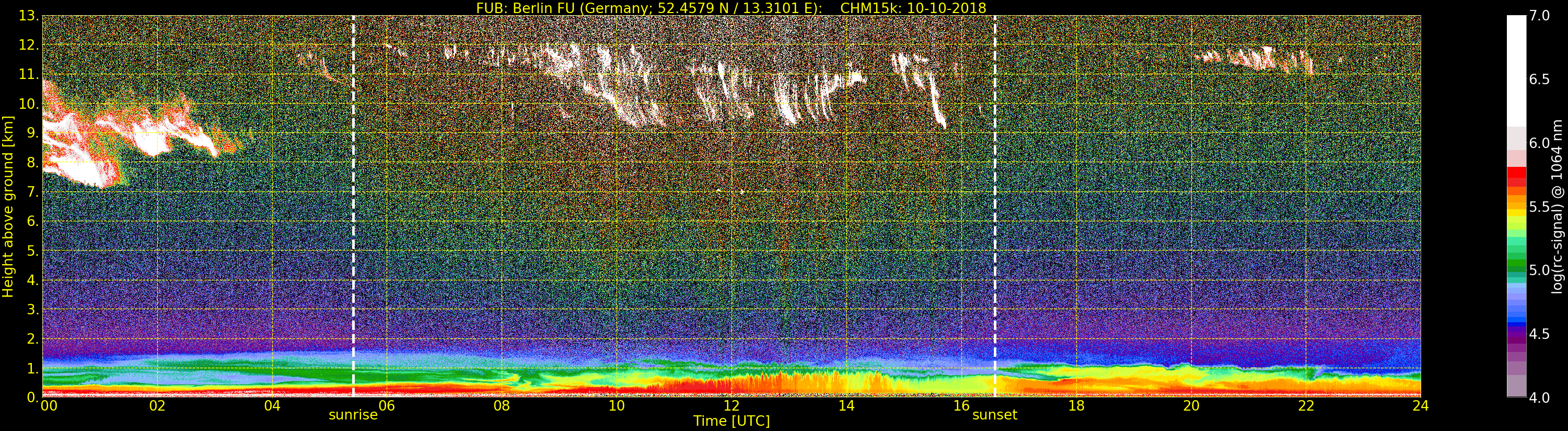Click the "06" time axis tick label
Screen dimensions: 1568x431
(387, 406)
